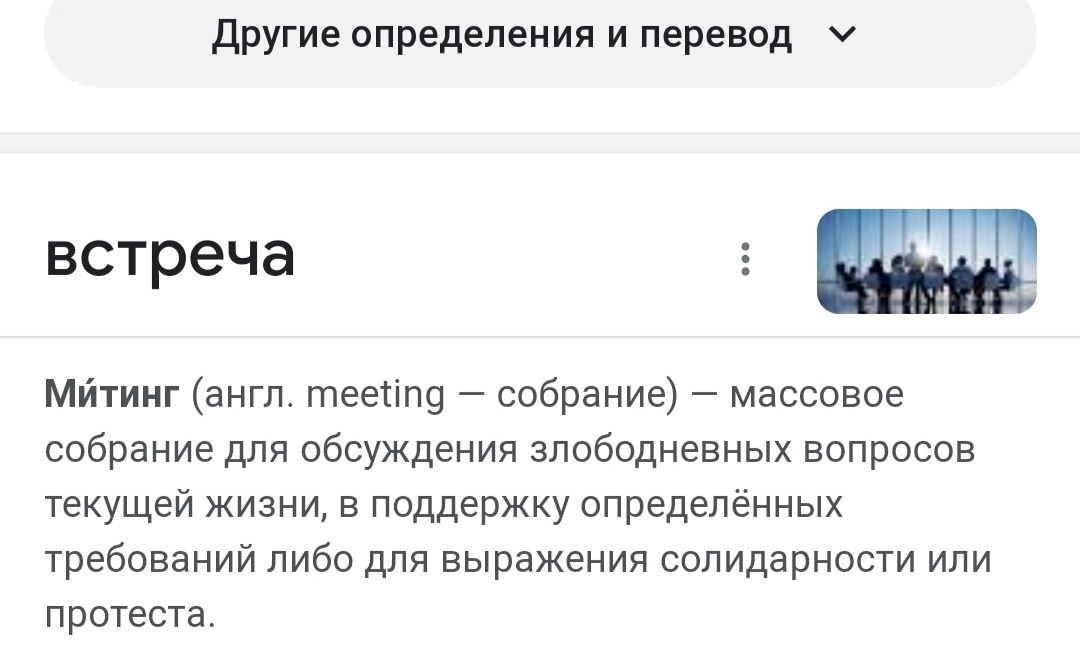Expand Другие определения и перевод

(x=540, y=36)
